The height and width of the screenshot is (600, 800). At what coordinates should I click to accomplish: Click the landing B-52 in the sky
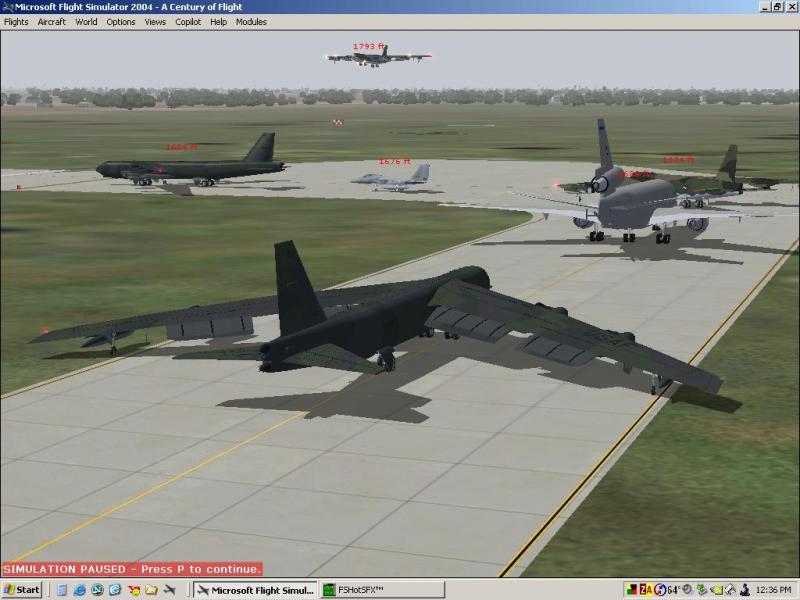379,57
